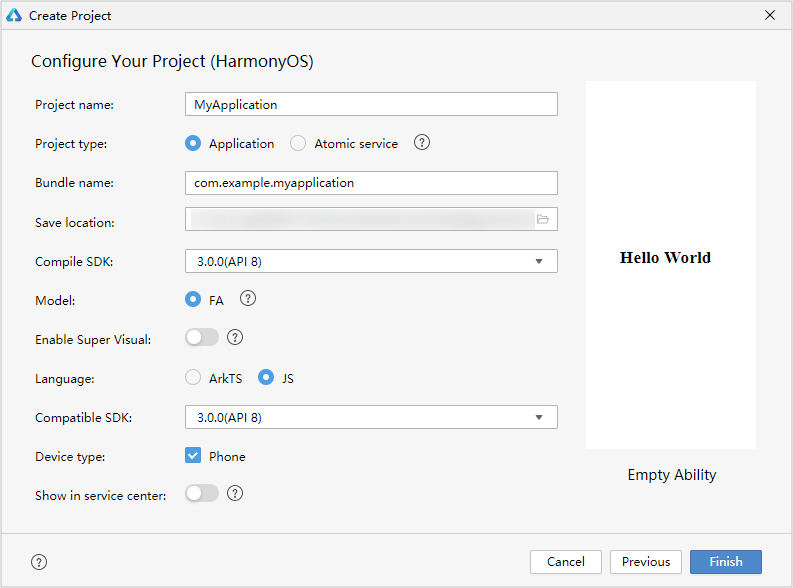Image resolution: width=793 pixels, height=588 pixels.
Task: Click the Project name input field
Action: click(371, 104)
